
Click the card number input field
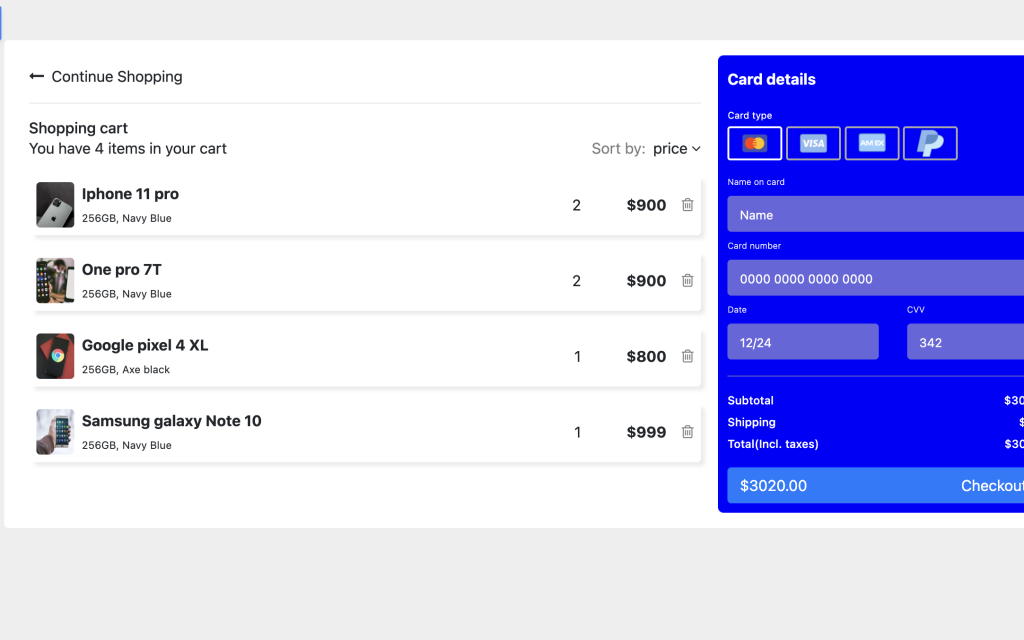880,278
